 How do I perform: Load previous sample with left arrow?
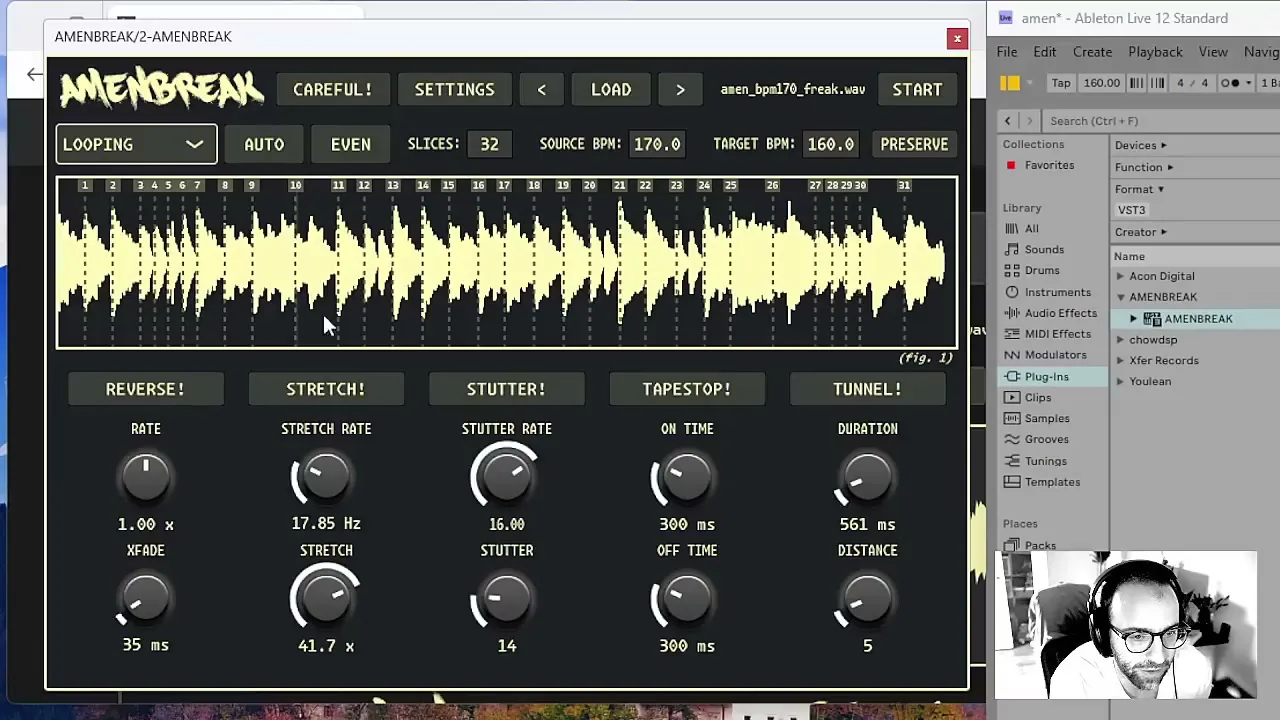[x=541, y=90]
